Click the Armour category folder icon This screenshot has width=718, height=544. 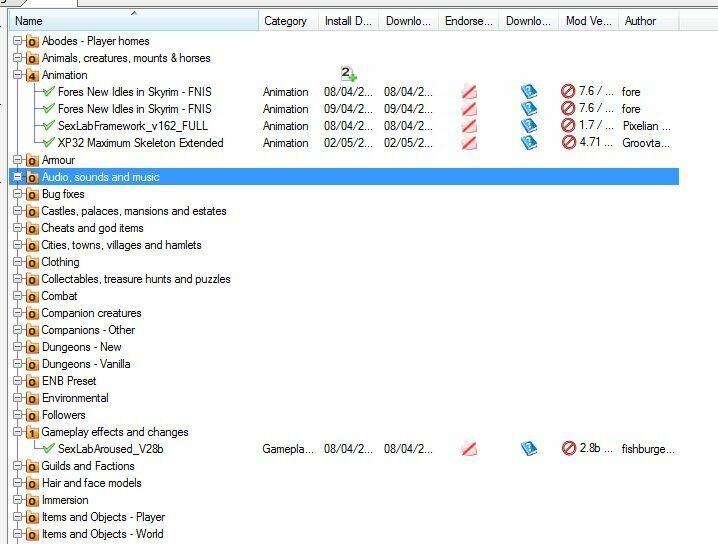(32, 160)
